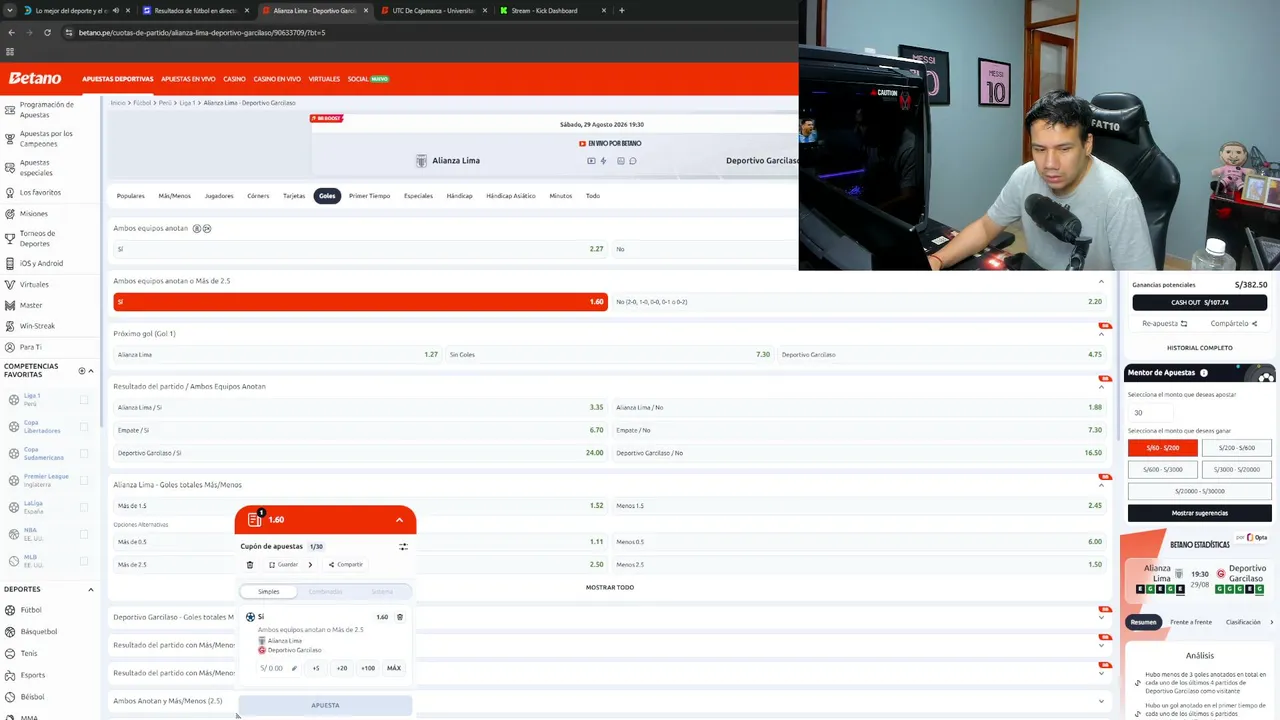Collapse Resultado del partido / Ambos Equipos Anotan

1101,386
